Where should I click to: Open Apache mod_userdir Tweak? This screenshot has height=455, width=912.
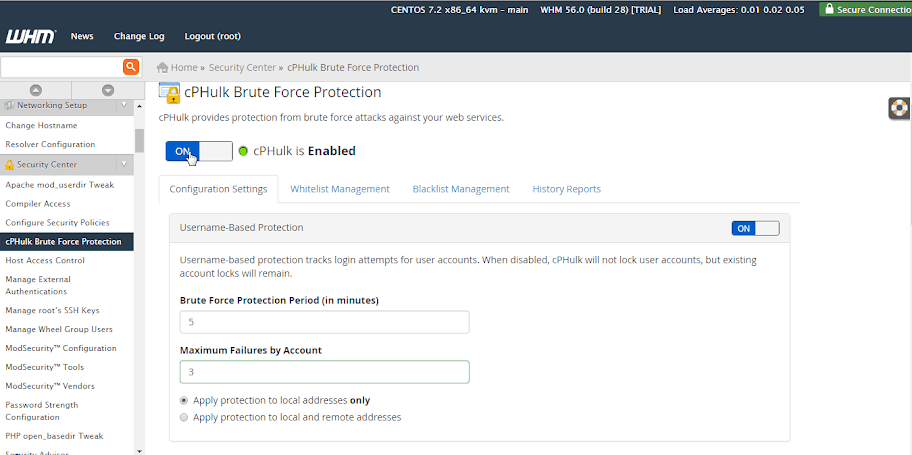59,185
